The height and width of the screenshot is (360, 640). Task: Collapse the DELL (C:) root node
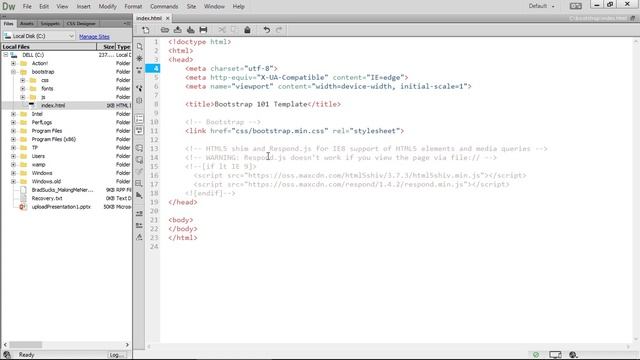[x=6, y=55]
